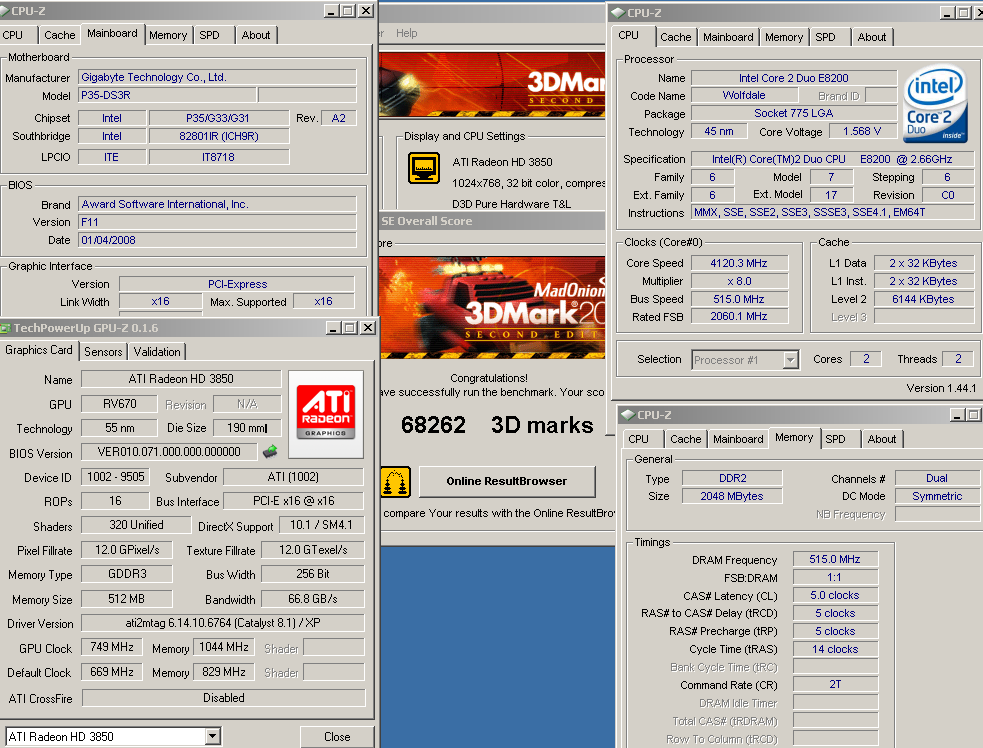Click the 68262 score value
Screen dimensions: 983x748
tap(433, 425)
